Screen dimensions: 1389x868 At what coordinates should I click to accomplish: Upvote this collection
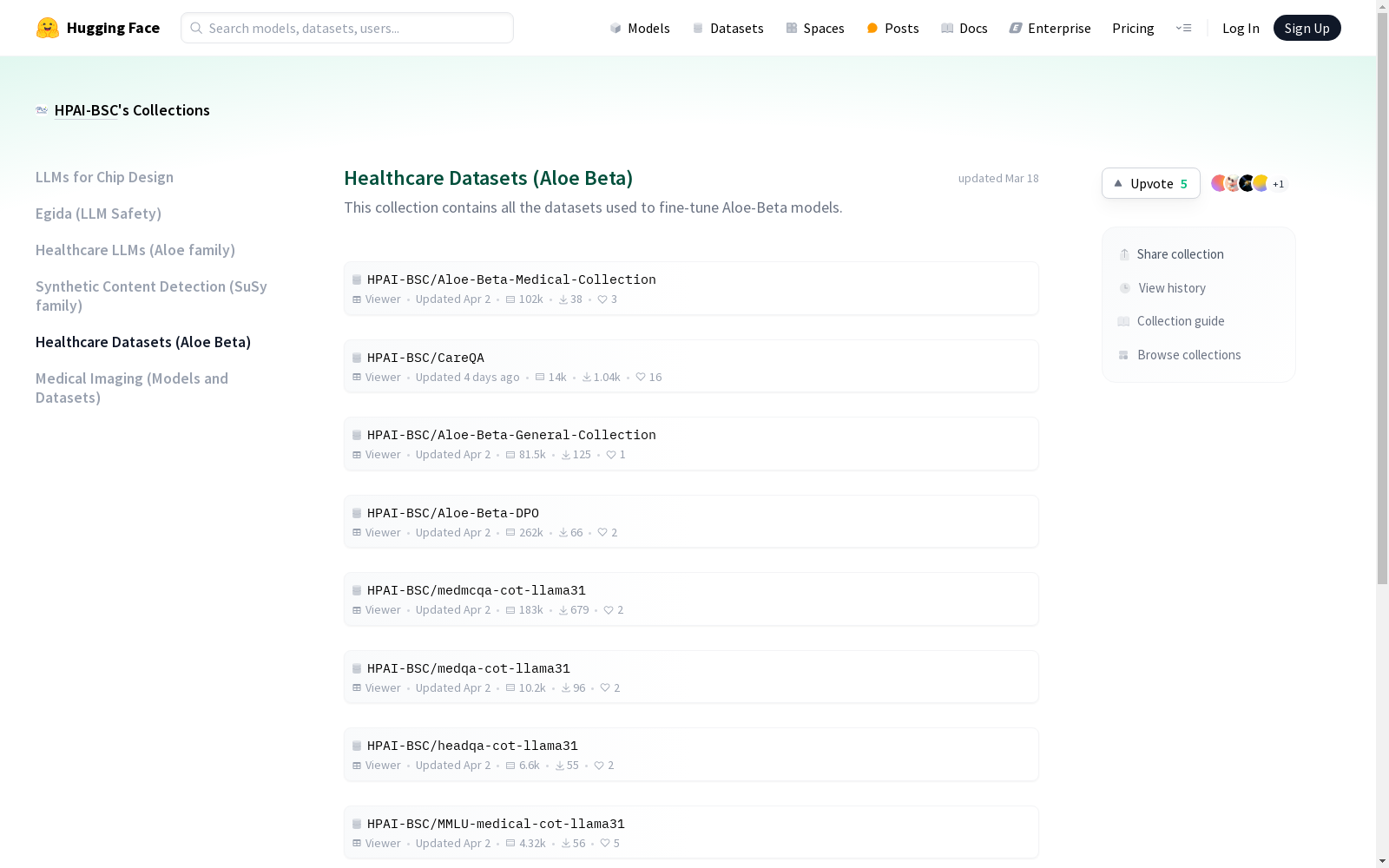[1151, 183]
